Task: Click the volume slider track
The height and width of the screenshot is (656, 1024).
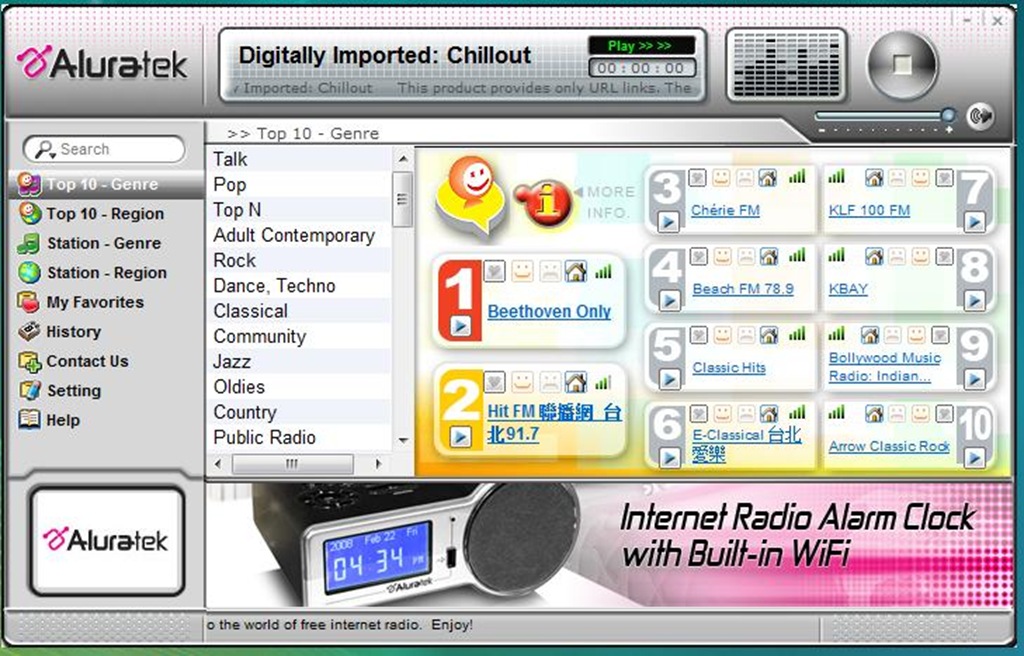Action: coord(878,116)
